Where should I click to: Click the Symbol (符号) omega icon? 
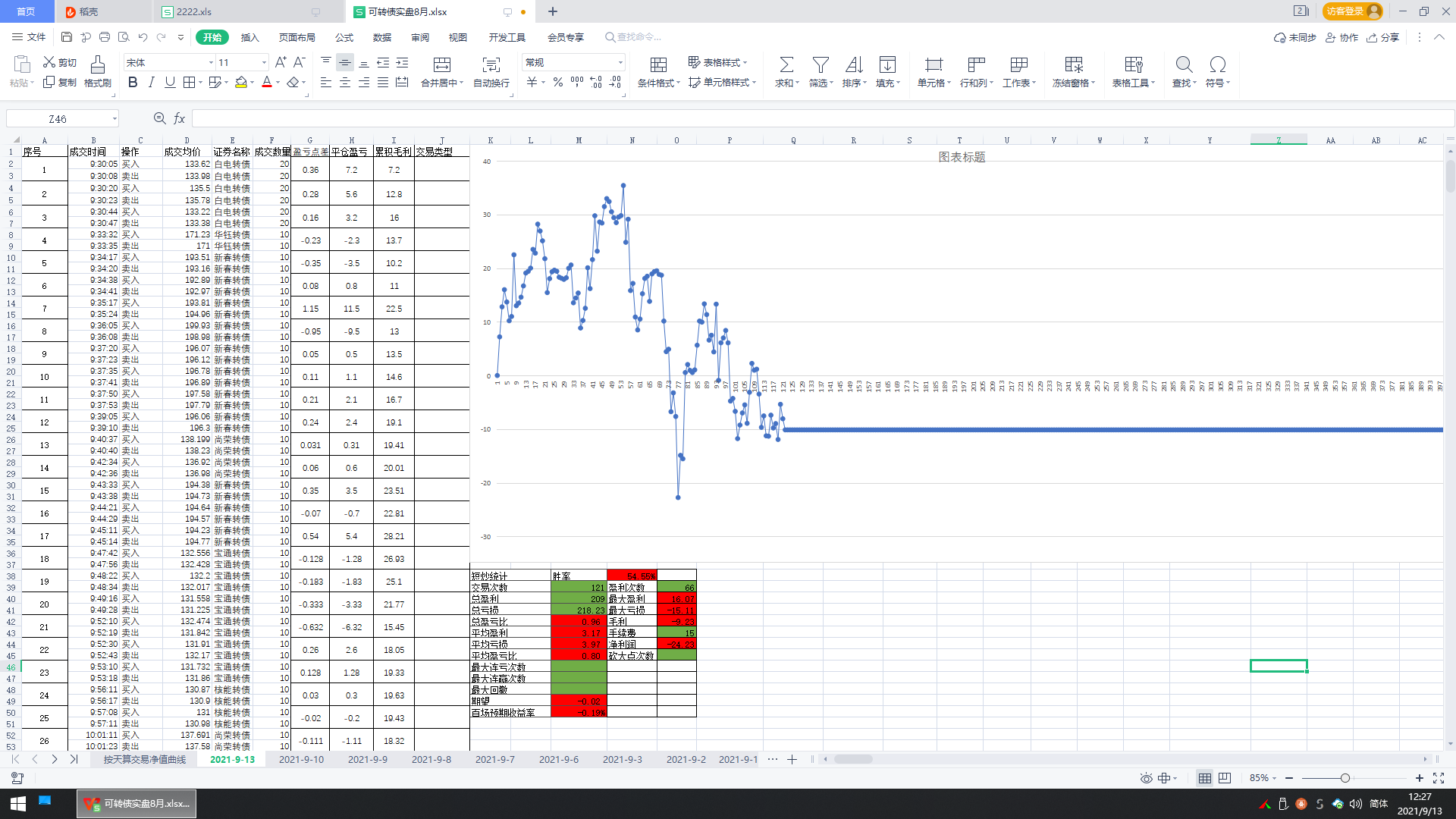(x=1218, y=64)
